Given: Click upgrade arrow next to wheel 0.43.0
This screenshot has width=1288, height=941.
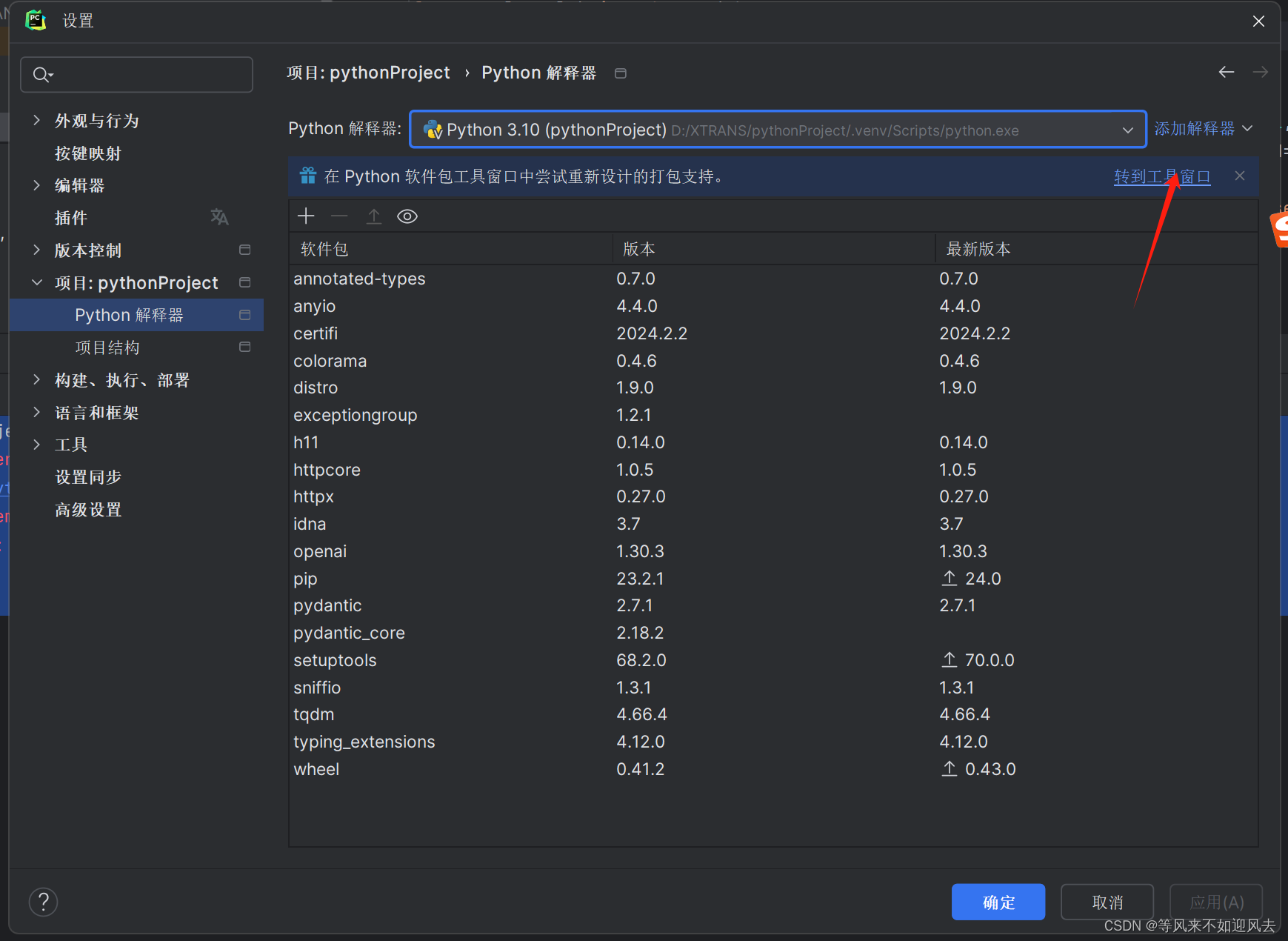Looking at the screenshot, I should click(950, 768).
